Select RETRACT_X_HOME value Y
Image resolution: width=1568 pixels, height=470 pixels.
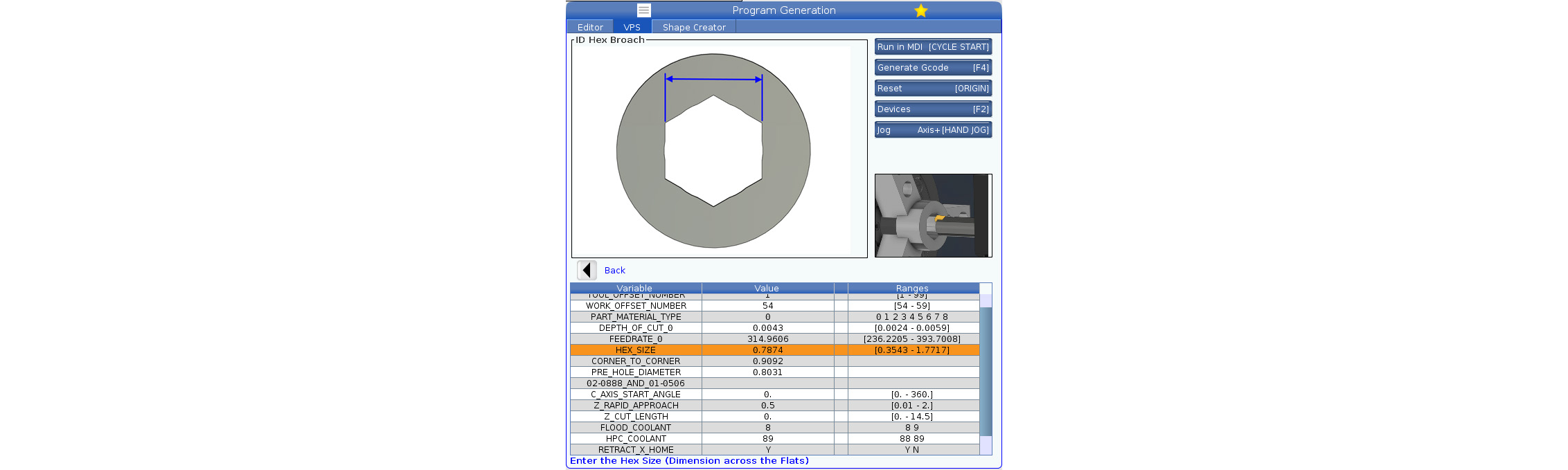point(767,450)
